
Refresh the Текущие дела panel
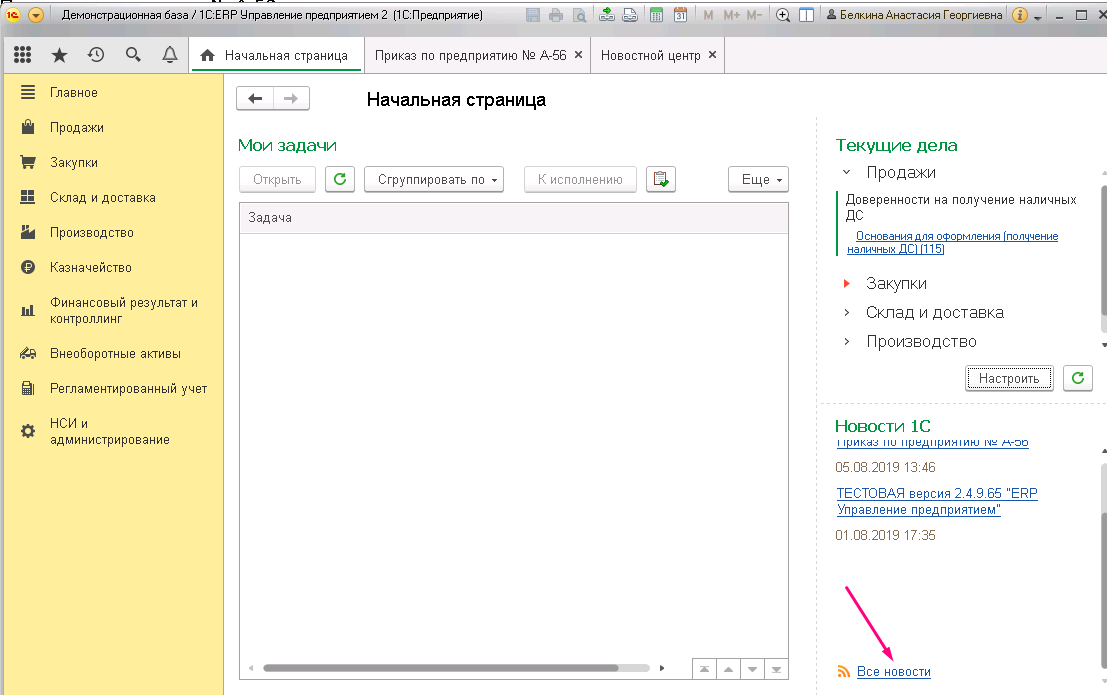[x=1078, y=379]
